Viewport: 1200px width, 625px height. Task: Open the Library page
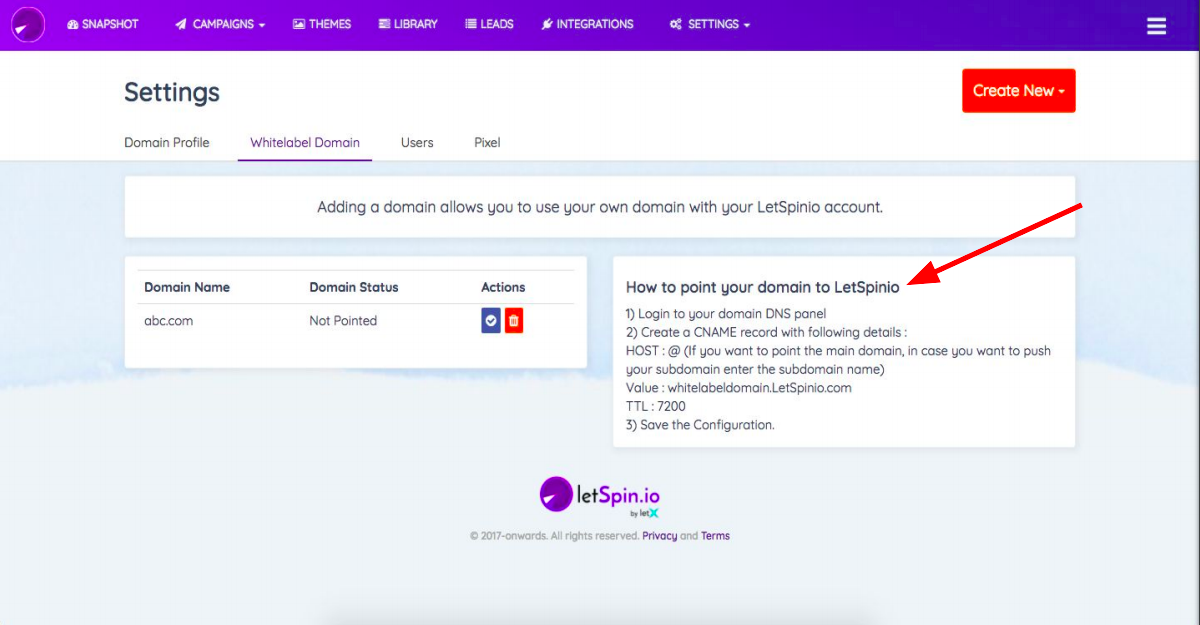(x=408, y=24)
